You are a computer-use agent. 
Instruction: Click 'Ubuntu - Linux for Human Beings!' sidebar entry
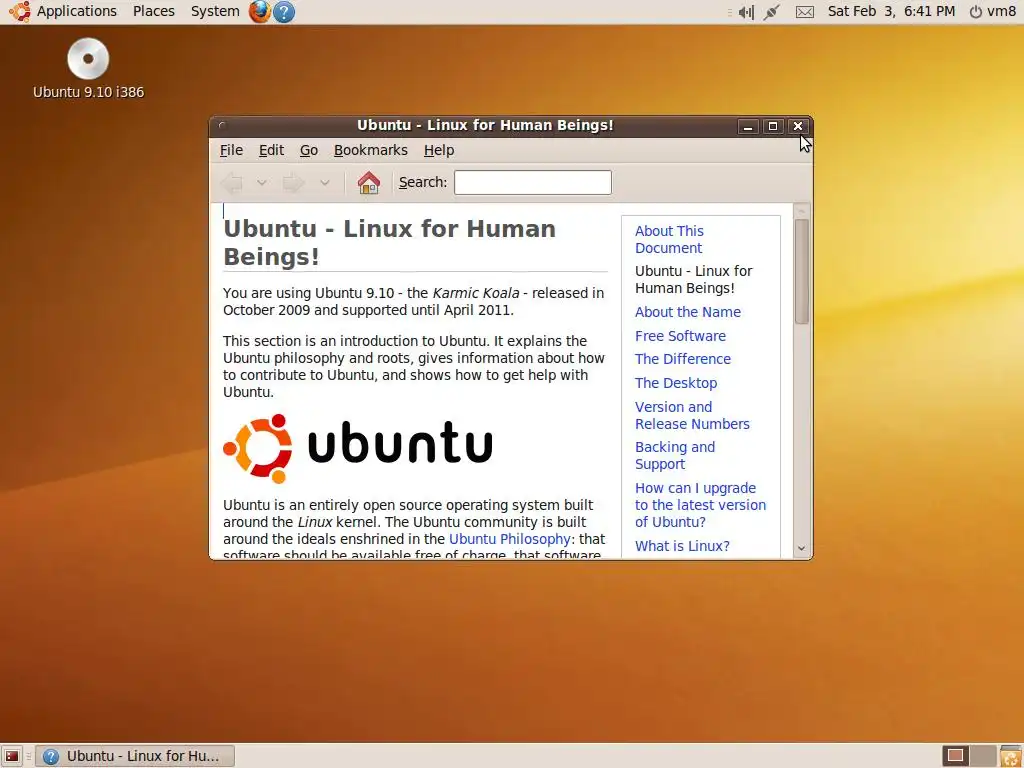coord(694,280)
